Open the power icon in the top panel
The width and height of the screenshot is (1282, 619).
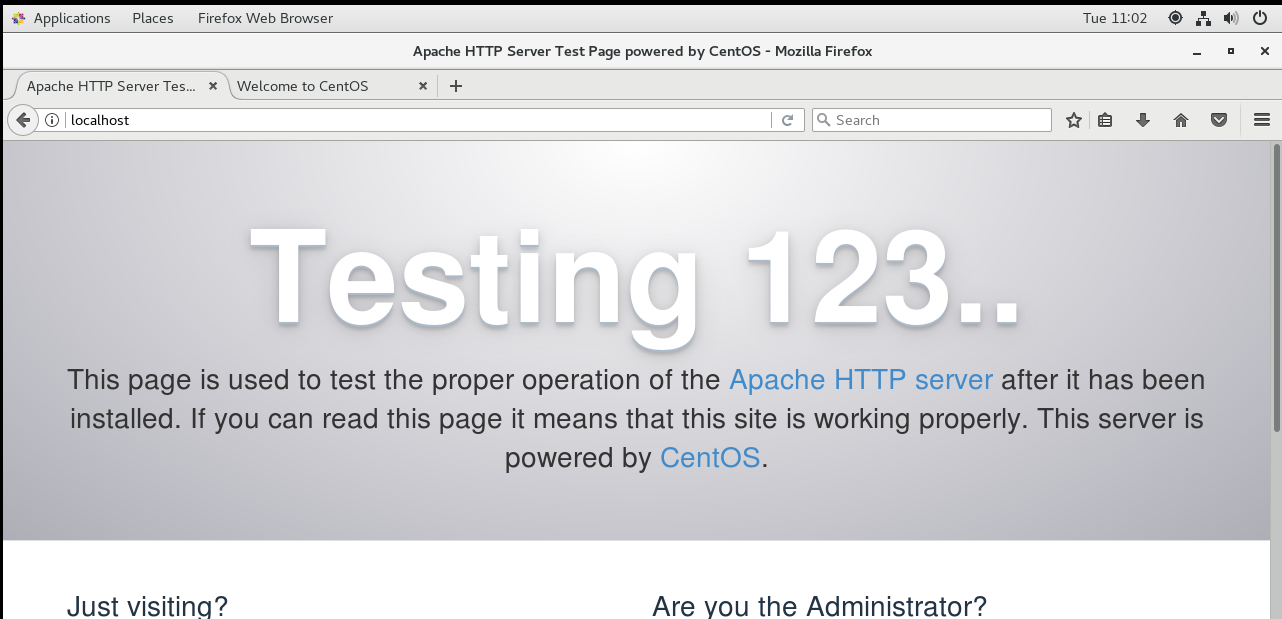(x=1260, y=18)
